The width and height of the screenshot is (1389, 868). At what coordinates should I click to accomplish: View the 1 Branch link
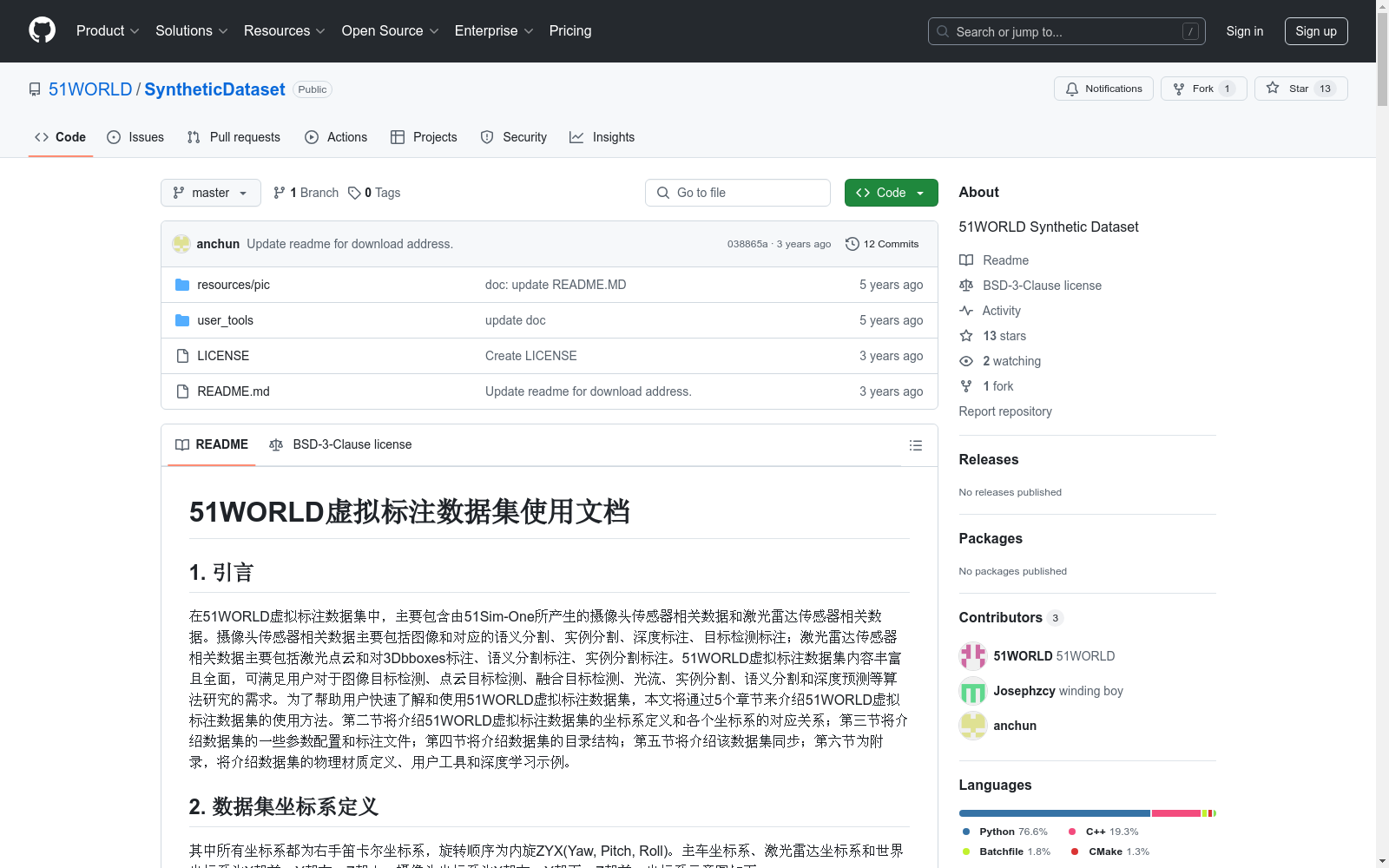(x=306, y=193)
